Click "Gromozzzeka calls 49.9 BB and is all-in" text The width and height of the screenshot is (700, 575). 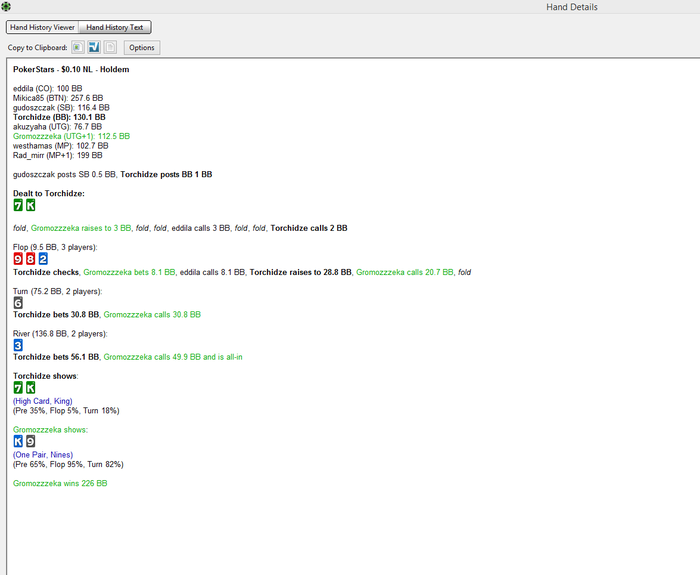(x=173, y=357)
